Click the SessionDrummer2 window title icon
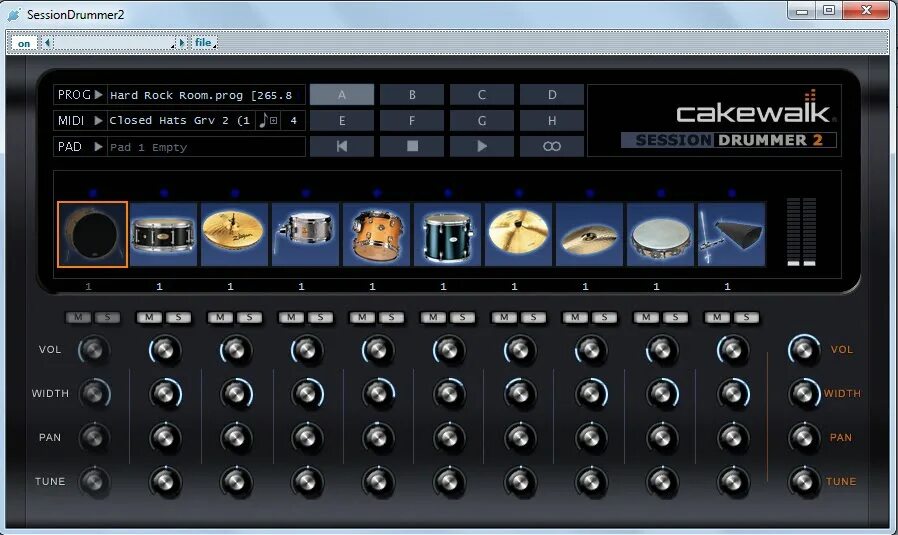Image resolution: width=898 pixels, height=535 pixels. 14,15
